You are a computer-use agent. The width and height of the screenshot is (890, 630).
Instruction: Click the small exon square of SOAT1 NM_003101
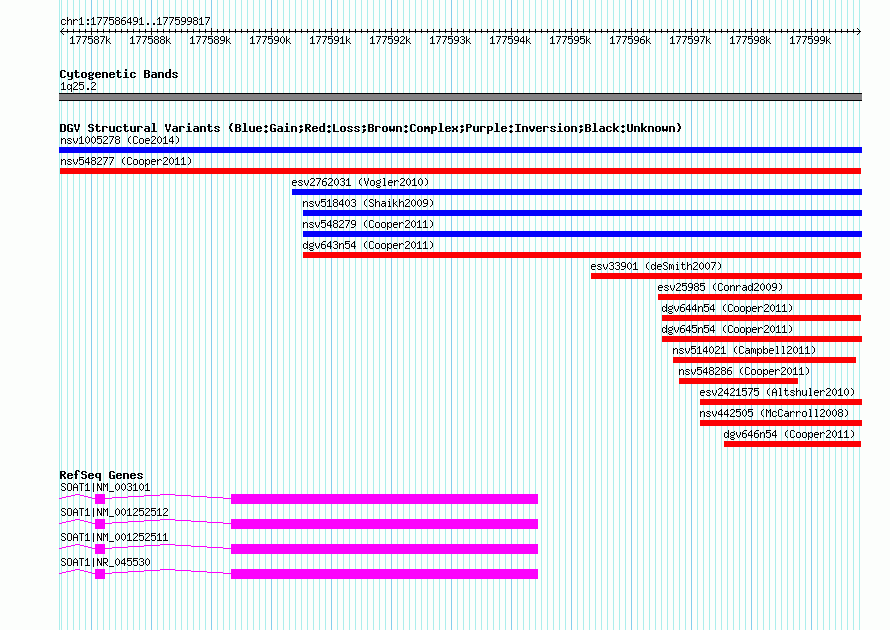pos(100,499)
